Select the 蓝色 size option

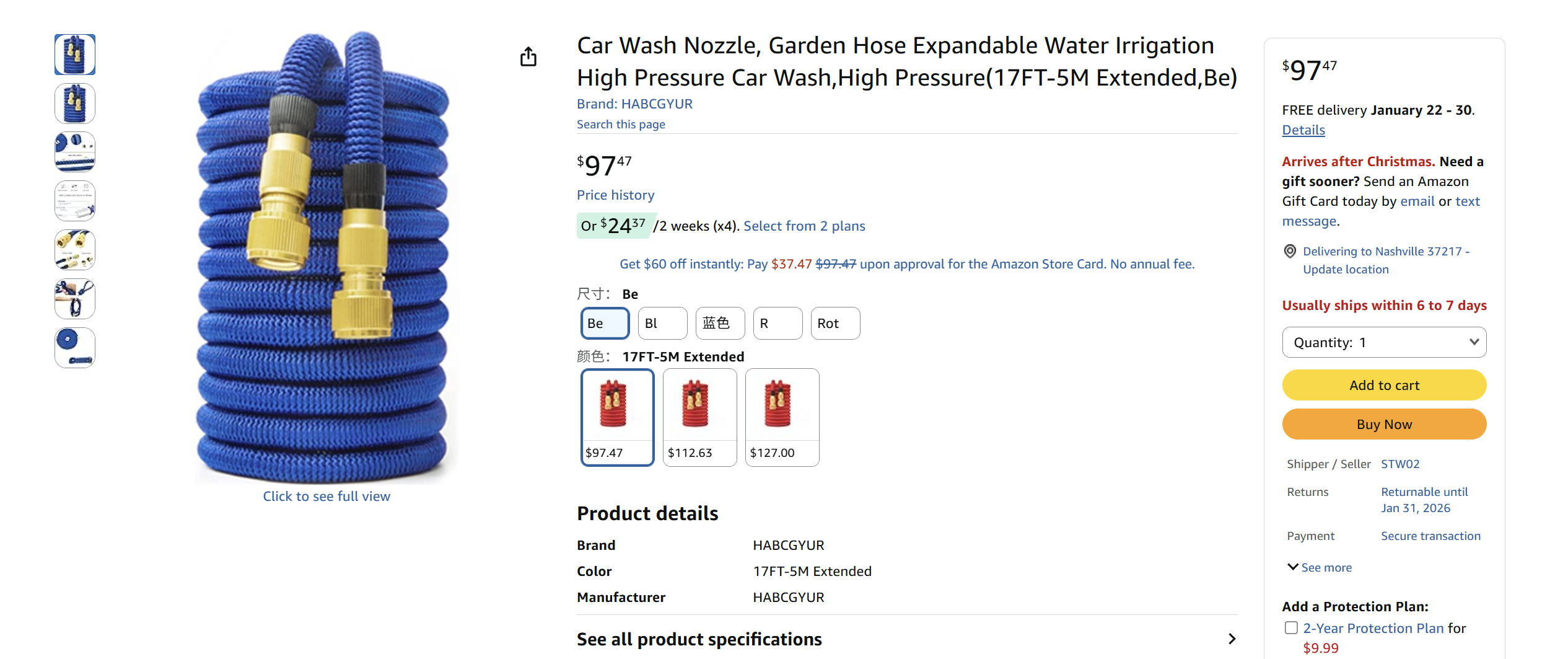coord(719,323)
